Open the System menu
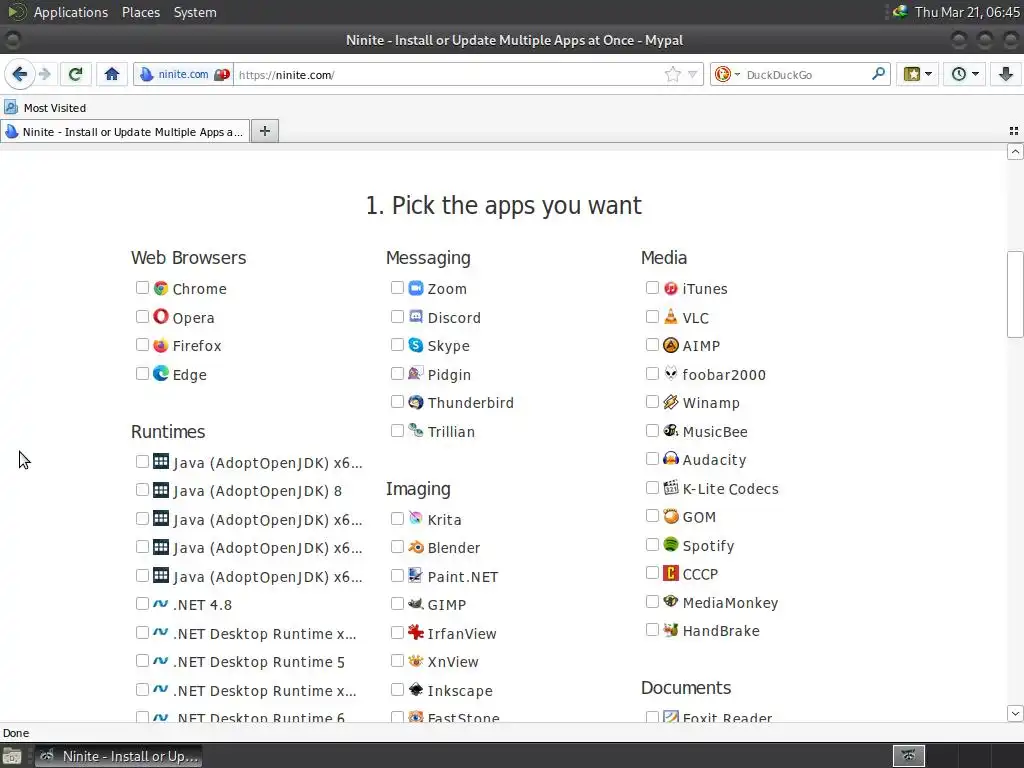Viewport: 1024px width, 768px height. pyautogui.click(x=195, y=12)
